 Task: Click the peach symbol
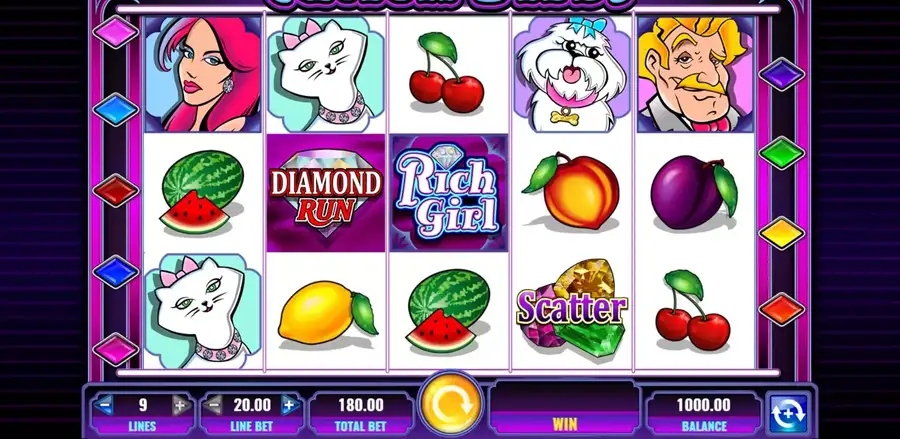click(571, 191)
